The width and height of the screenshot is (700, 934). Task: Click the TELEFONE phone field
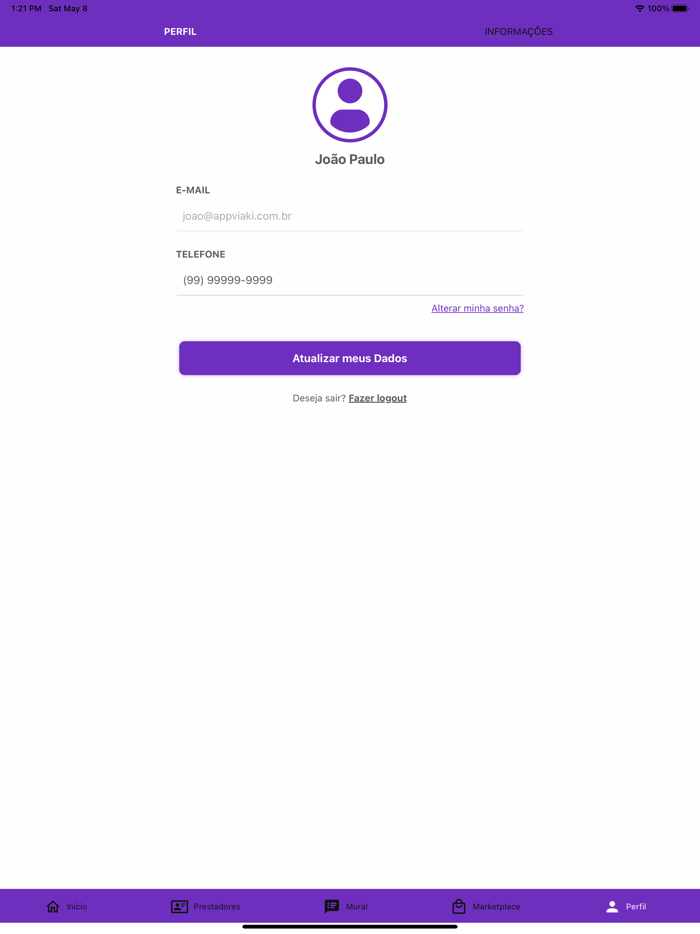[x=349, y=280]
